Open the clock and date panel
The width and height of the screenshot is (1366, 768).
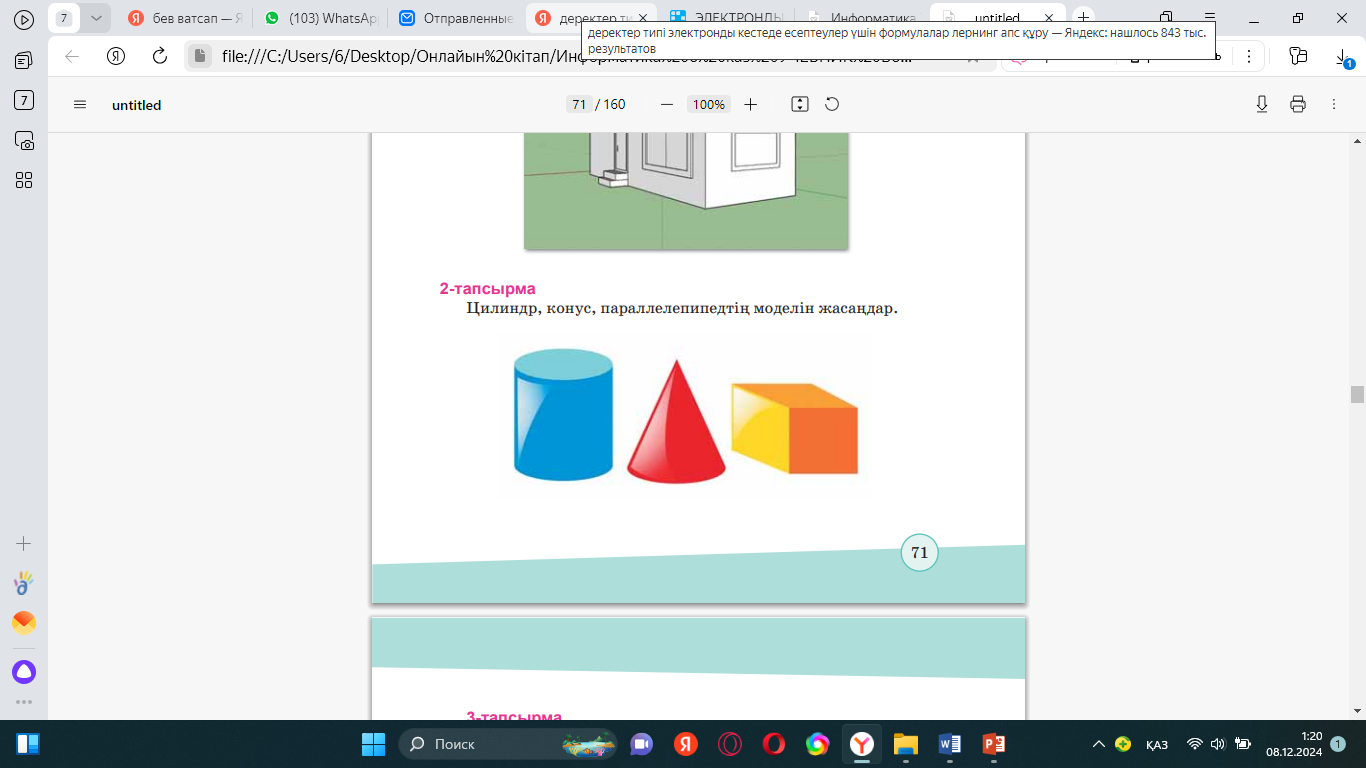tap(1294, 744)
